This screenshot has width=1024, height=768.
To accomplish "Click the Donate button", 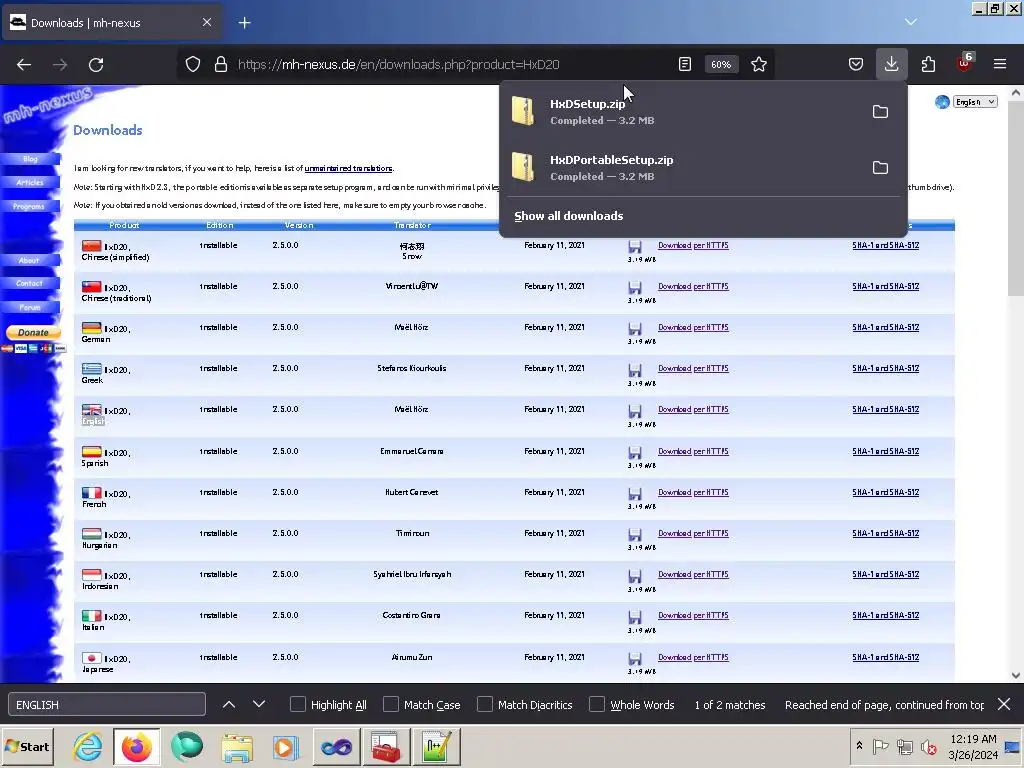I will (x=33, y=332).
